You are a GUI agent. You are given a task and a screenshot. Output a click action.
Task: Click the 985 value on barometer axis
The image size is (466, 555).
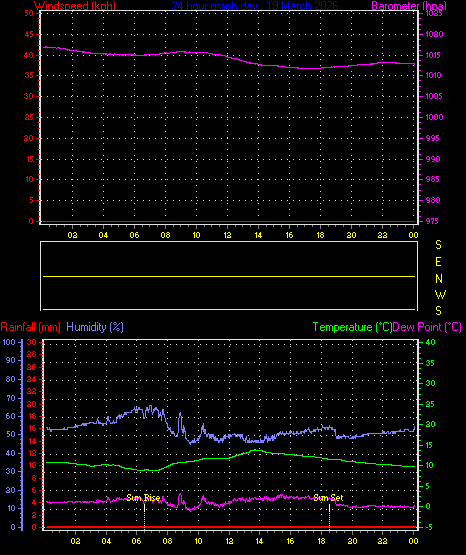433,179
